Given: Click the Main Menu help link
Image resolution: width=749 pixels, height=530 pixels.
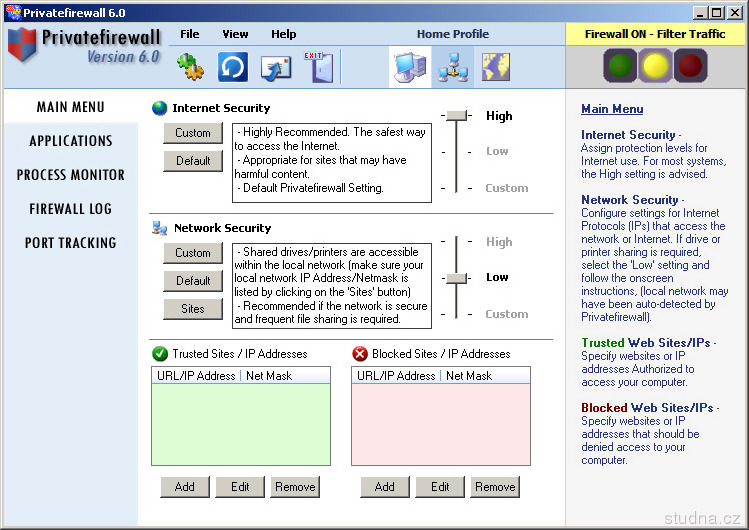Looking at the screenshot, I should tap(612, 109).
